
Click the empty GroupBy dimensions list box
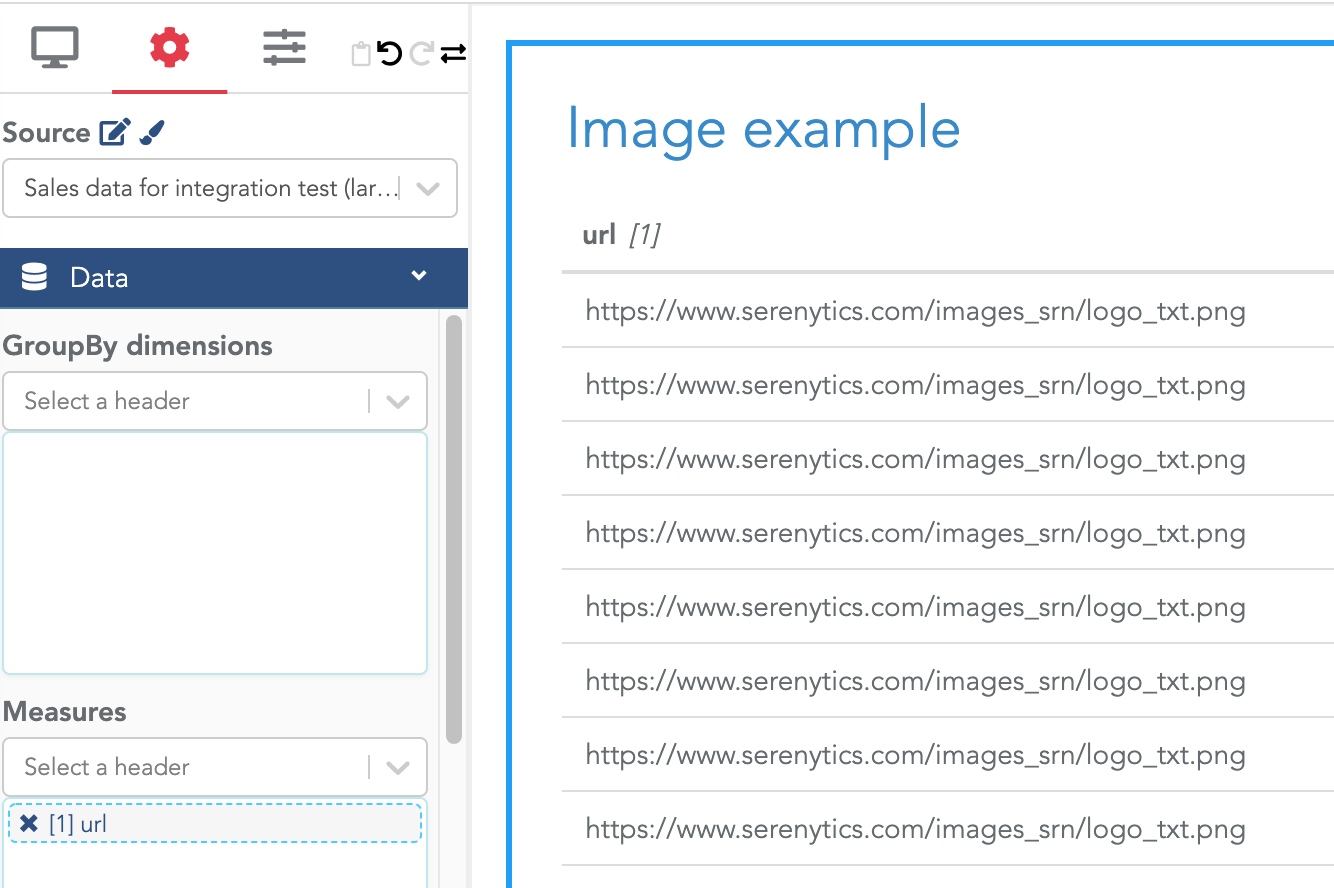[x=215, y=553]
